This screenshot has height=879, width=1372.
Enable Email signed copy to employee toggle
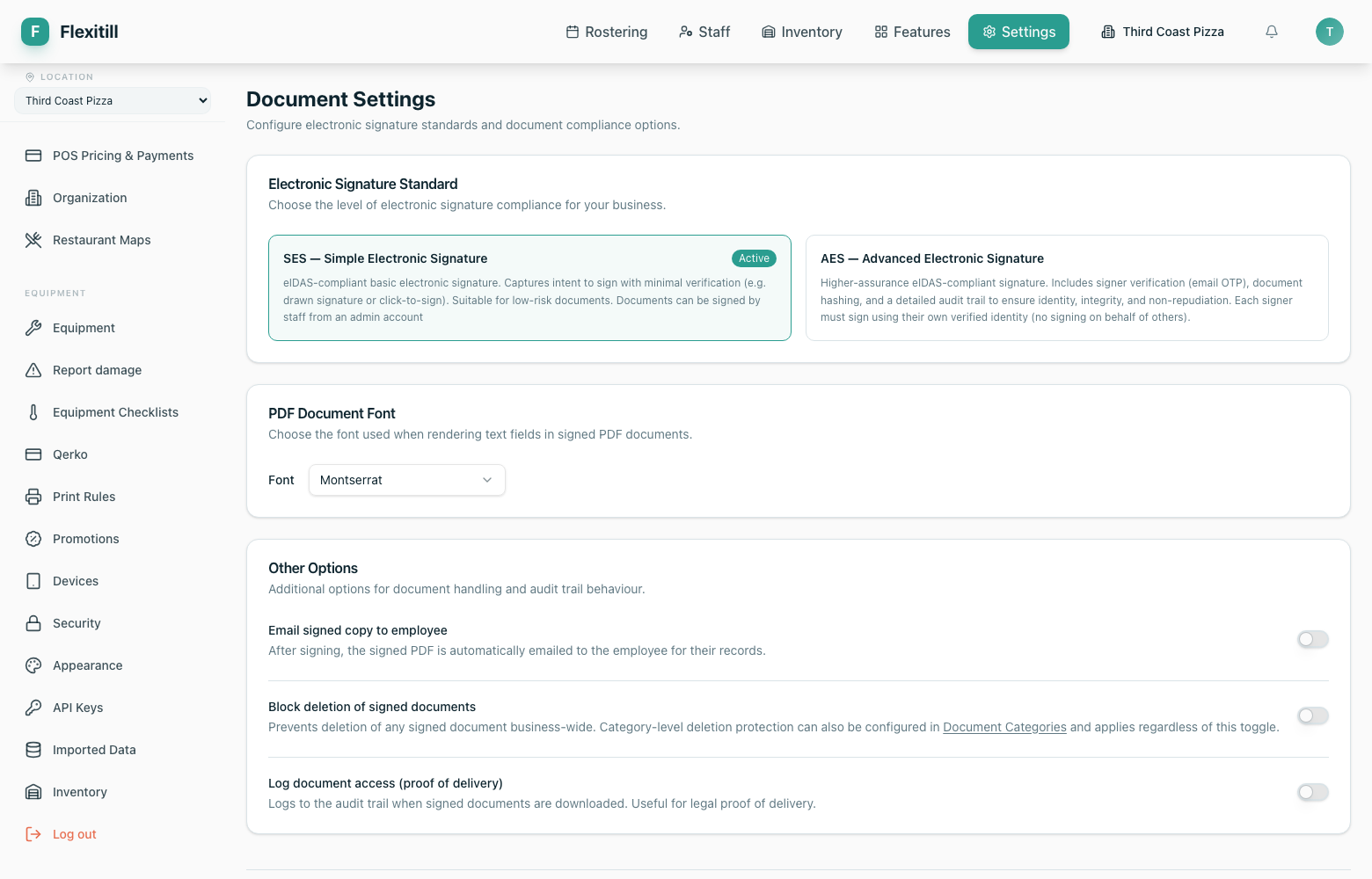pos(1313,639)
